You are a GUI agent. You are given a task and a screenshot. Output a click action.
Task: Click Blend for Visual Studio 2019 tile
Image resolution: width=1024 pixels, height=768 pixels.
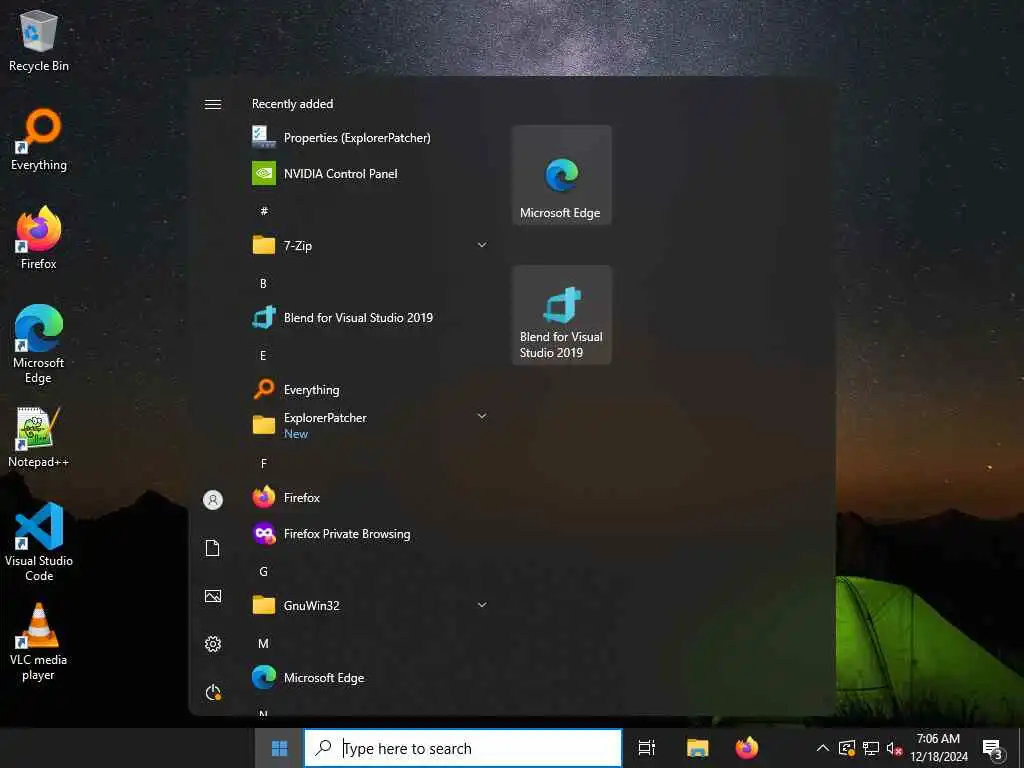(x=562, y=315)
